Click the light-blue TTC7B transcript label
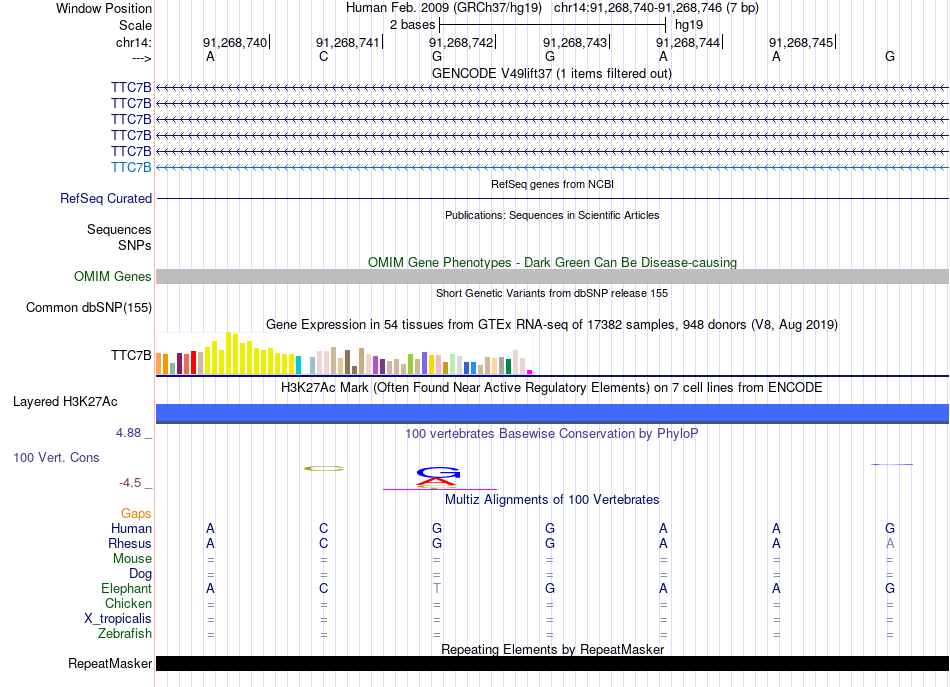Viewport: 950px width, 687px height. click(131, 167)
